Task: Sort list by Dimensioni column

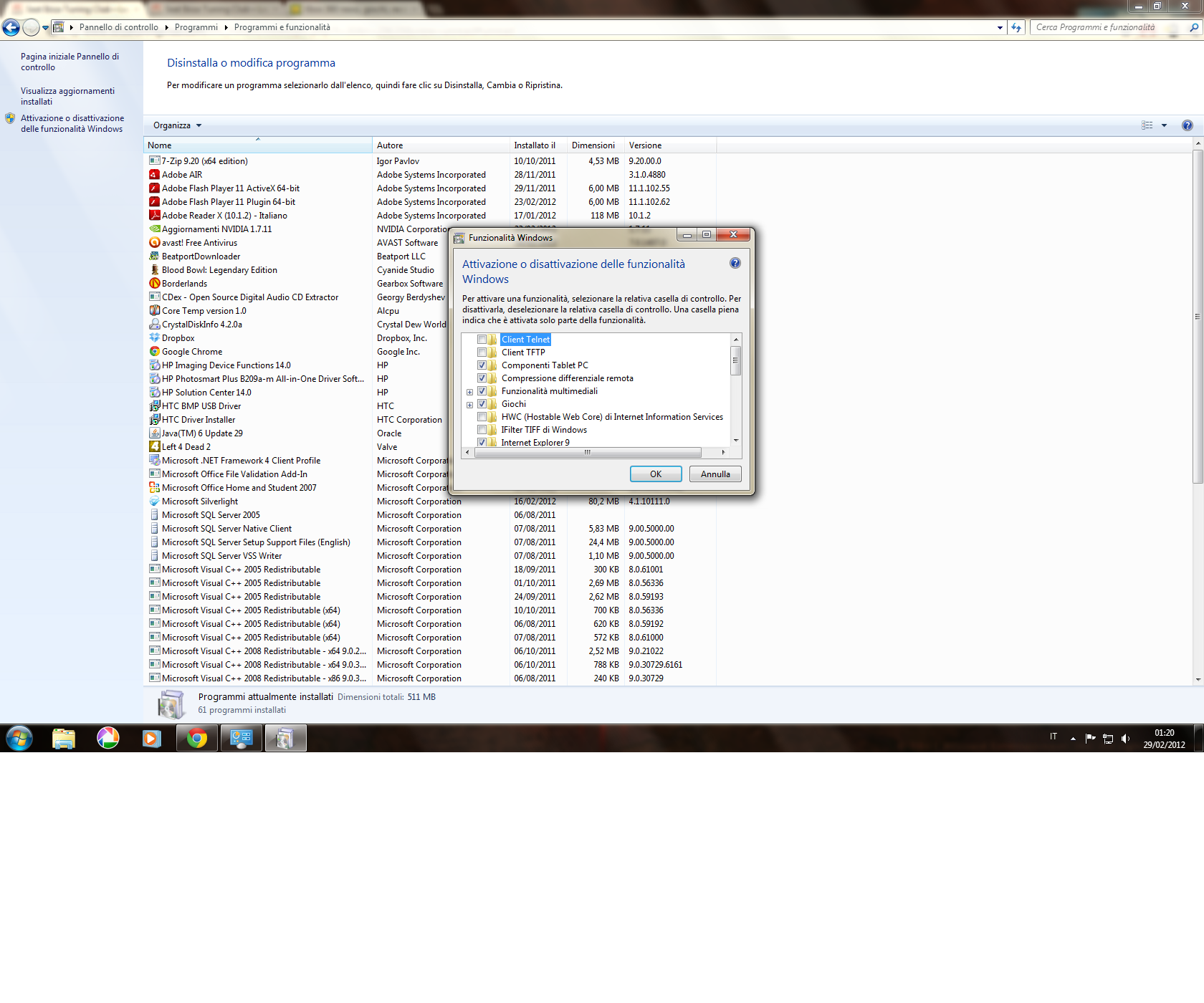Action: pos(596,145)
